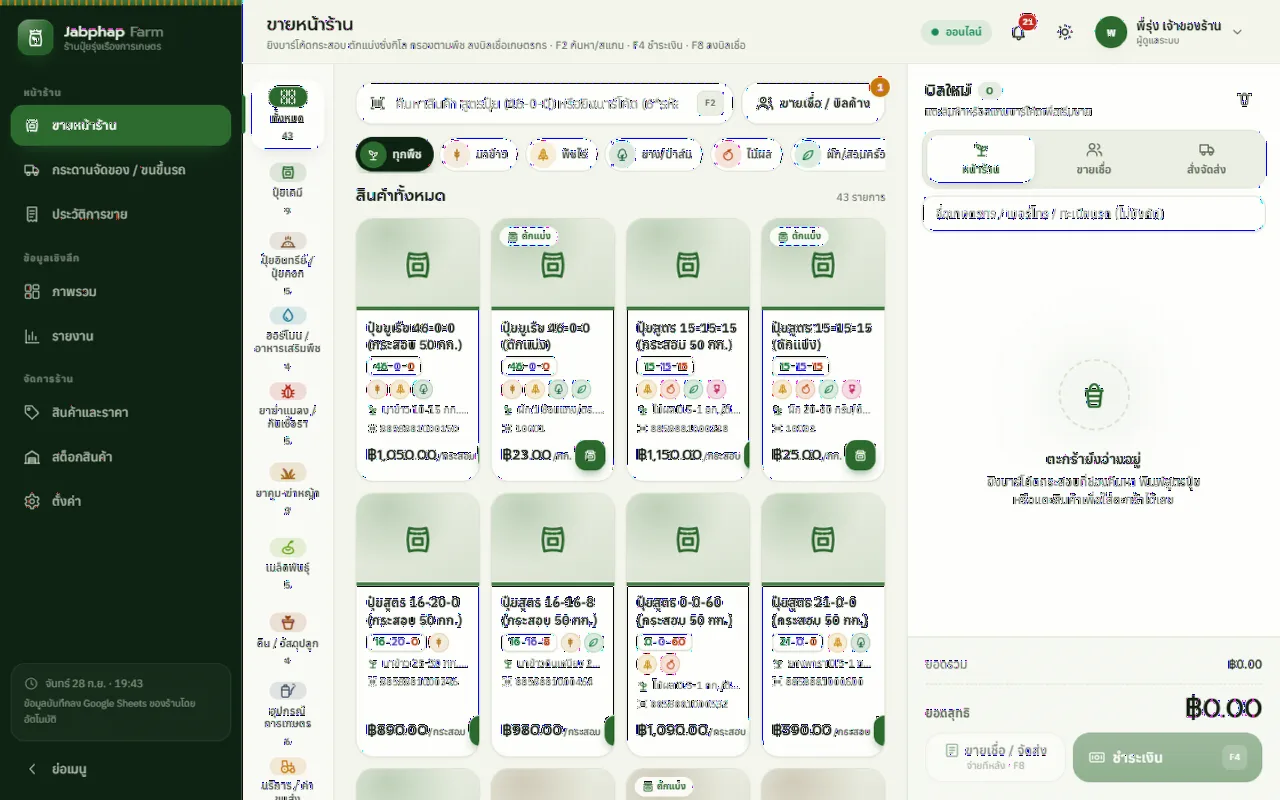Select the tractor service category icon

(x=288, y=766)
